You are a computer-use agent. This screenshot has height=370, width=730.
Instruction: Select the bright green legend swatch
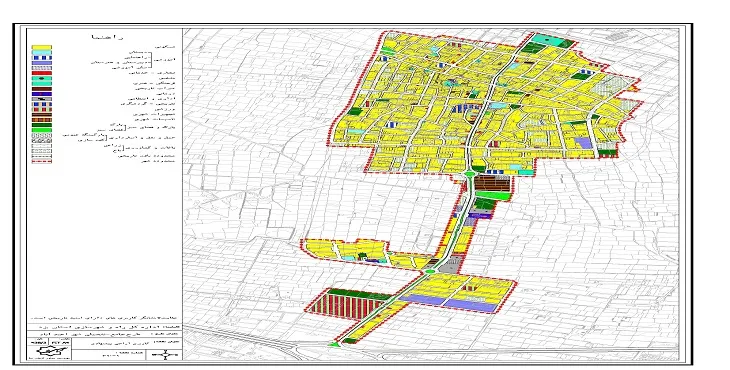(41, 130)
